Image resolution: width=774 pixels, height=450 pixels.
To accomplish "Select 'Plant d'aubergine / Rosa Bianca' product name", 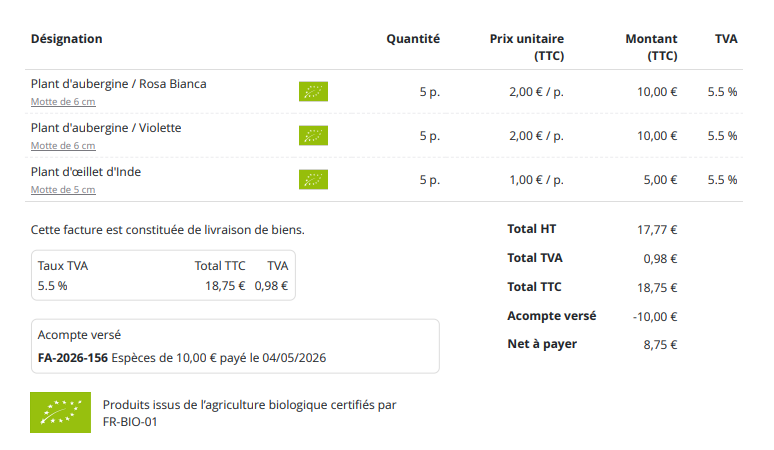I will point(118,84).
